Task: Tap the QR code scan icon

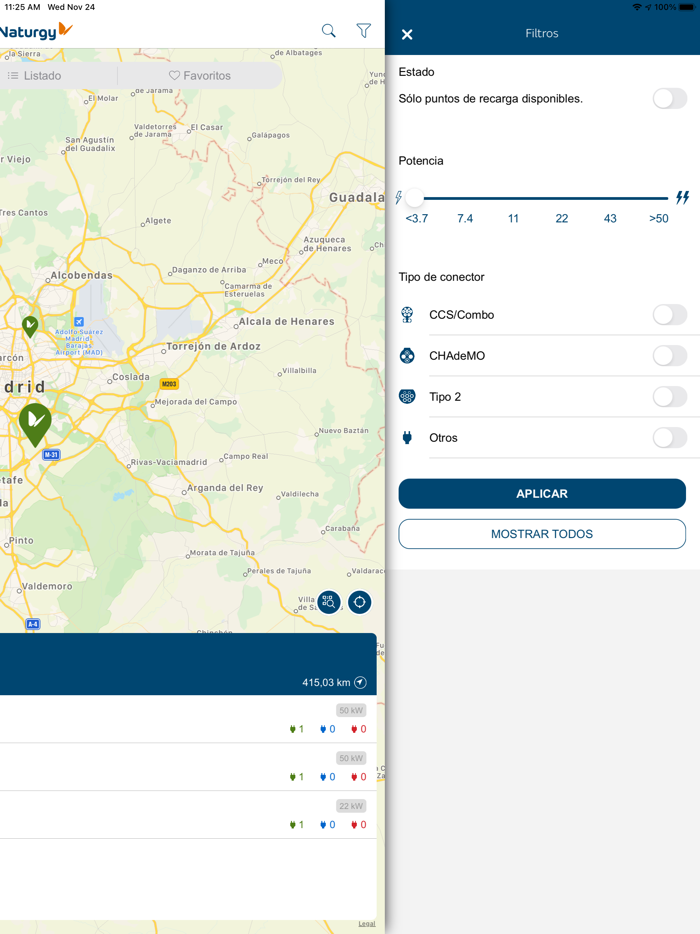Action: pos(328,602)
